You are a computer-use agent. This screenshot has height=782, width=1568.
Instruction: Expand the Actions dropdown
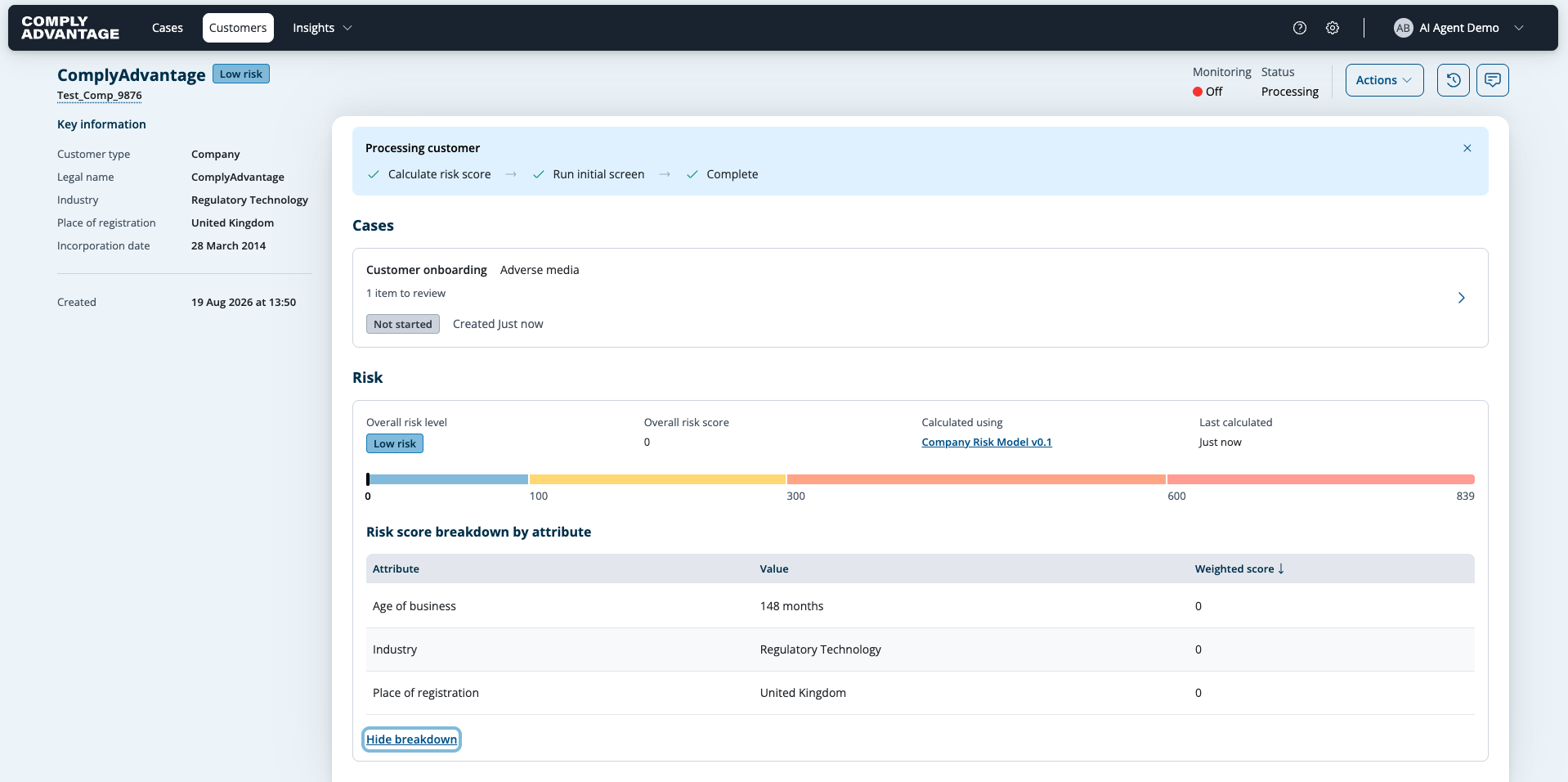pos(1384,80)
